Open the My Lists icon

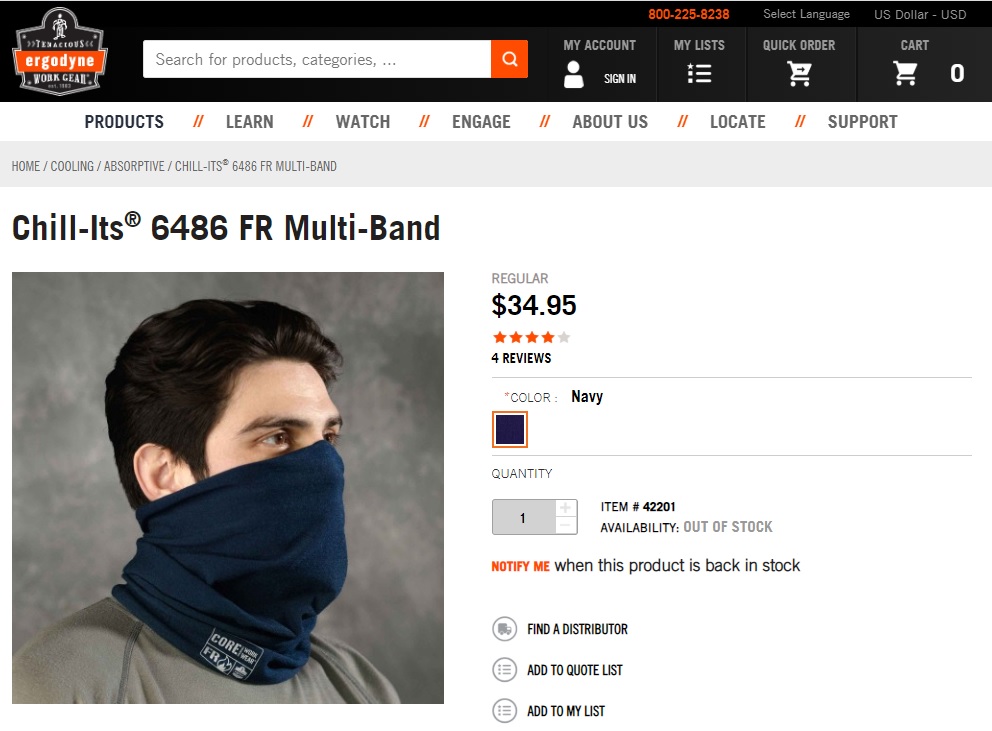pyautogui.click(x=699, y=74)
